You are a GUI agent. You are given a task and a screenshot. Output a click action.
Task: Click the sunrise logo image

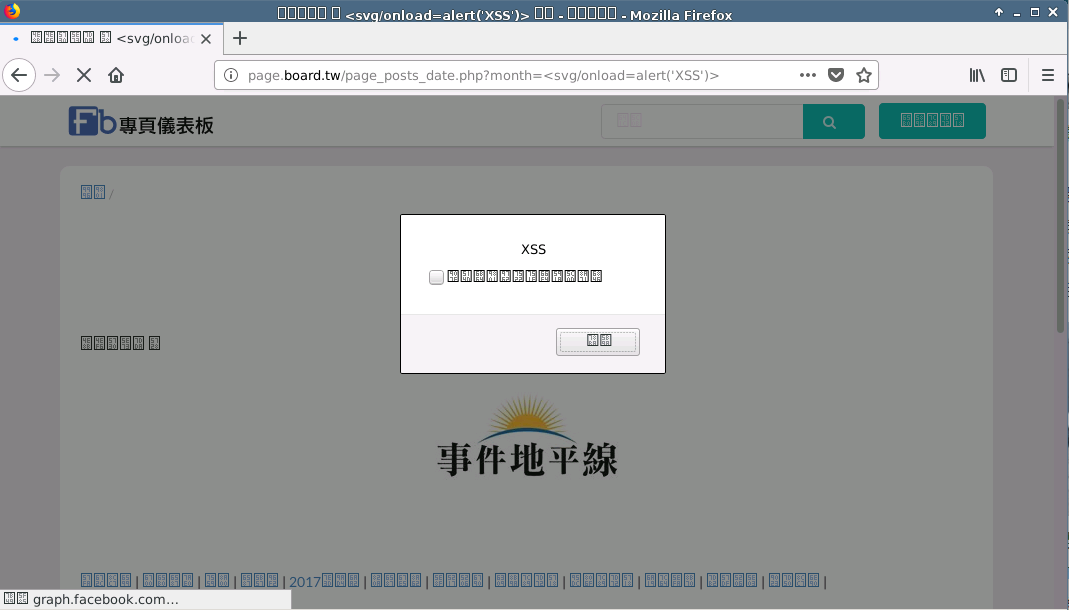pyautogui.click(x=527, y=435)
